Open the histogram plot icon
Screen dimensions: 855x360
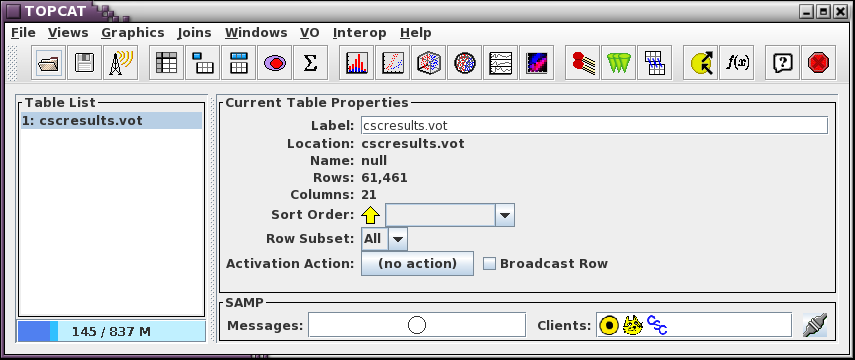356,63
